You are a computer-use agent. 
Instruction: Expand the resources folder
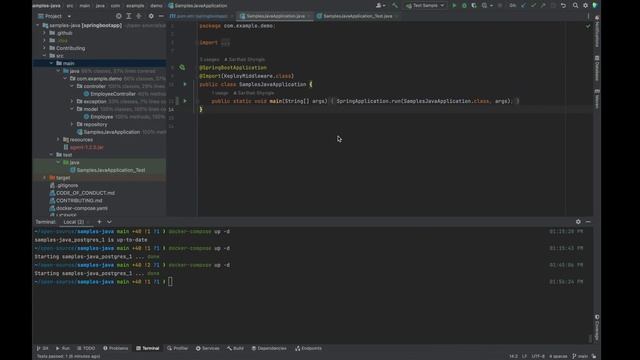58,140
